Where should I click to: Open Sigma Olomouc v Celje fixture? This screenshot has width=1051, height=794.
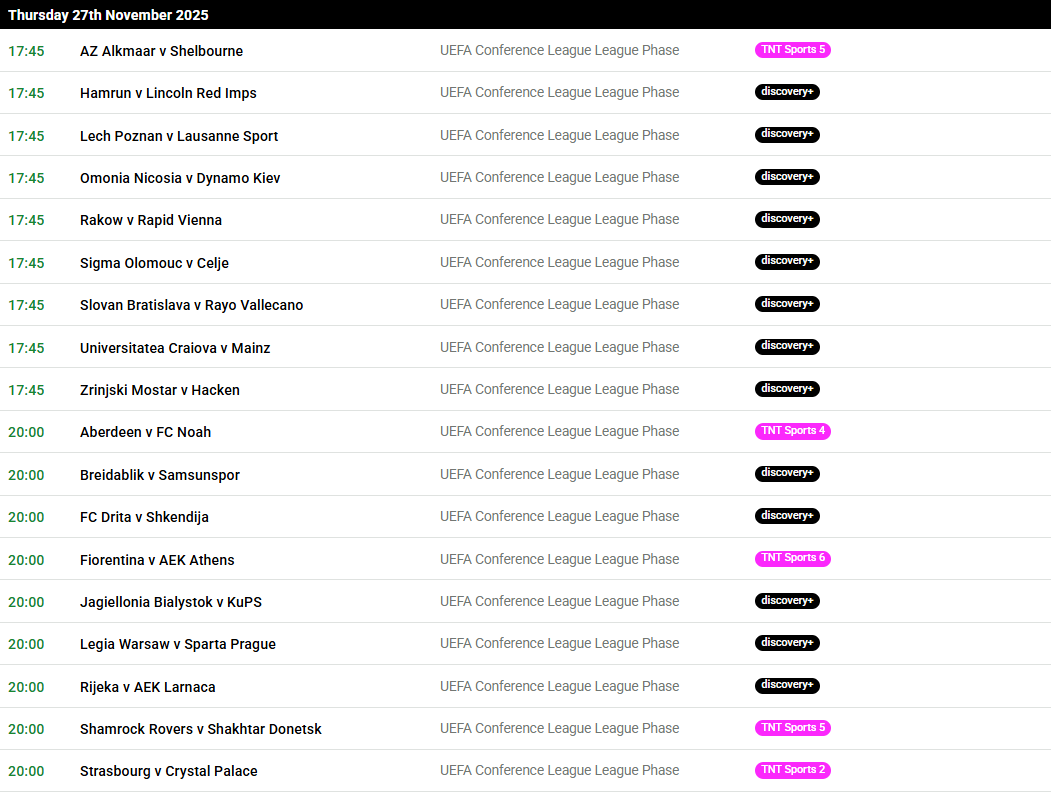pos(154,263)
